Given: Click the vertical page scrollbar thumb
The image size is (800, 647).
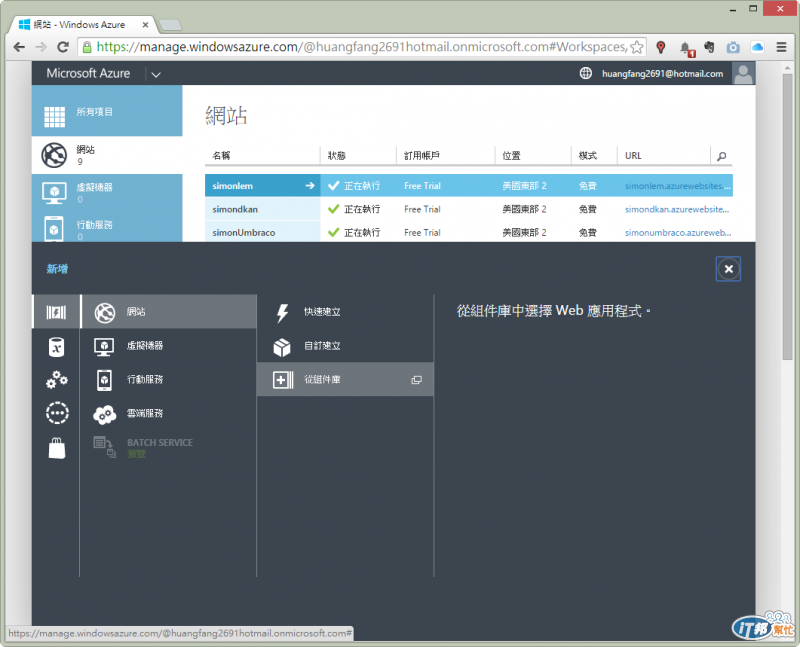Looking at the screenshot, I should point(787,217).
